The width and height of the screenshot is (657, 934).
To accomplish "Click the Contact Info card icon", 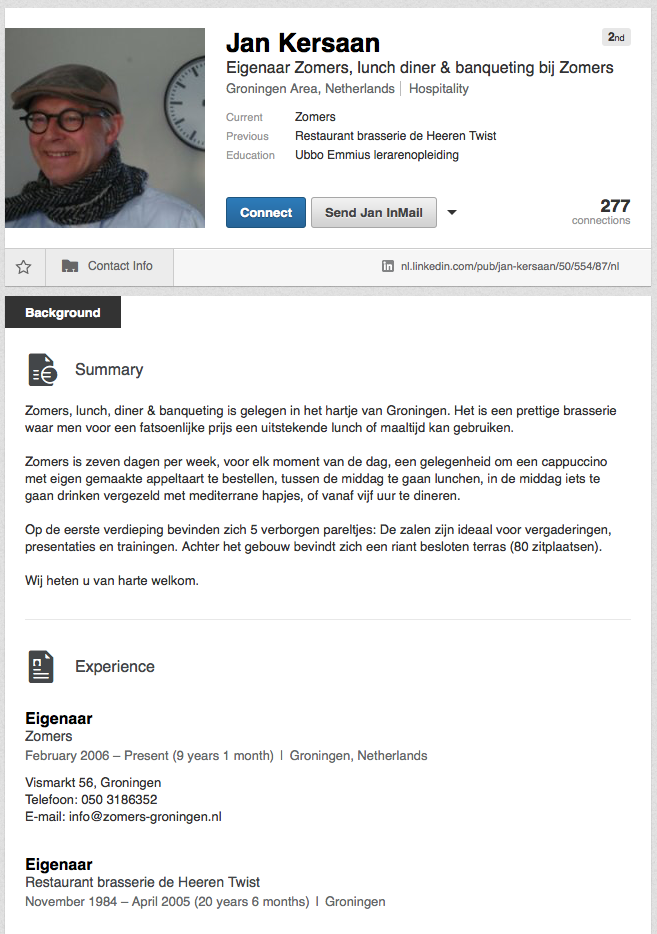I will point(70,266).
